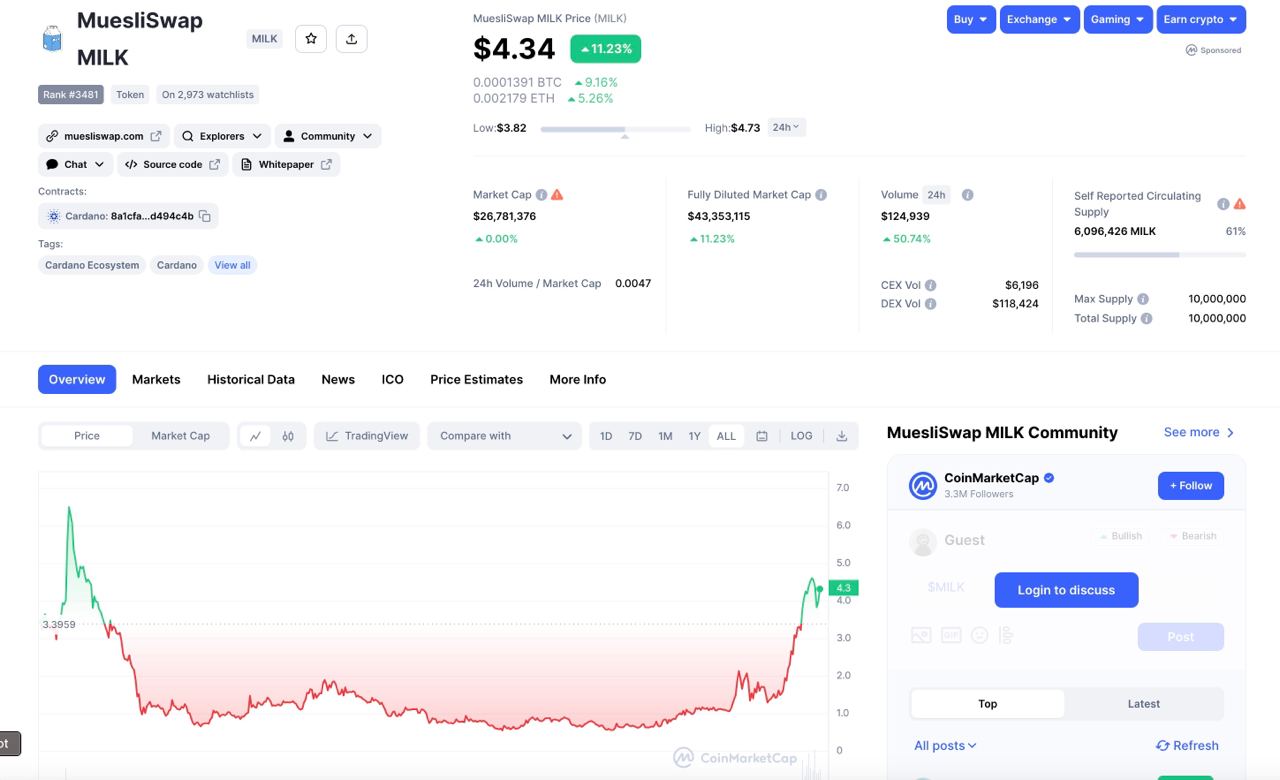The height and width of the screenshot is (780, 1280).
Task: Click the Market Cap warning triangle icon
Action: (557, 195)
